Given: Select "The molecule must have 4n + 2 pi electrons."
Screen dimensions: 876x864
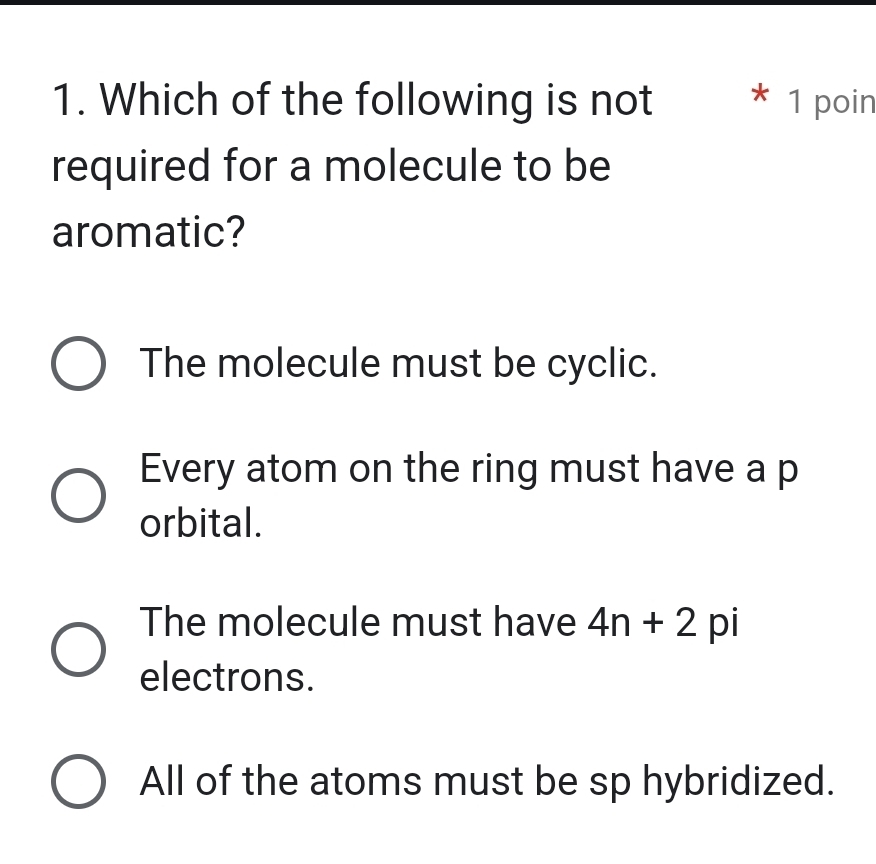Looking at the screenshot, I should (77, 649).
